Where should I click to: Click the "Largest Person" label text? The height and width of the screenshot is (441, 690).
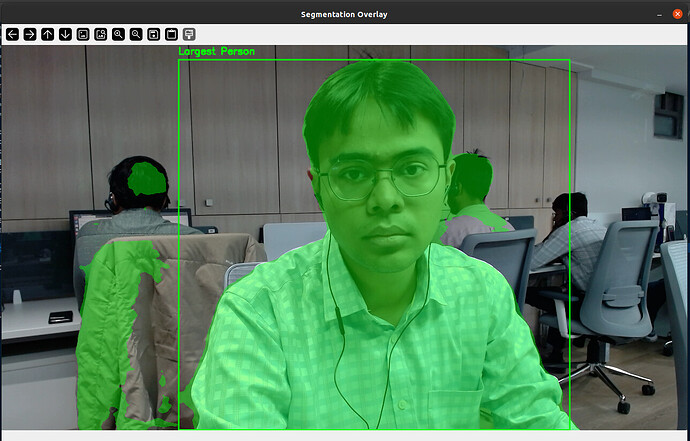pyautogui.click(x=216, y=51)
